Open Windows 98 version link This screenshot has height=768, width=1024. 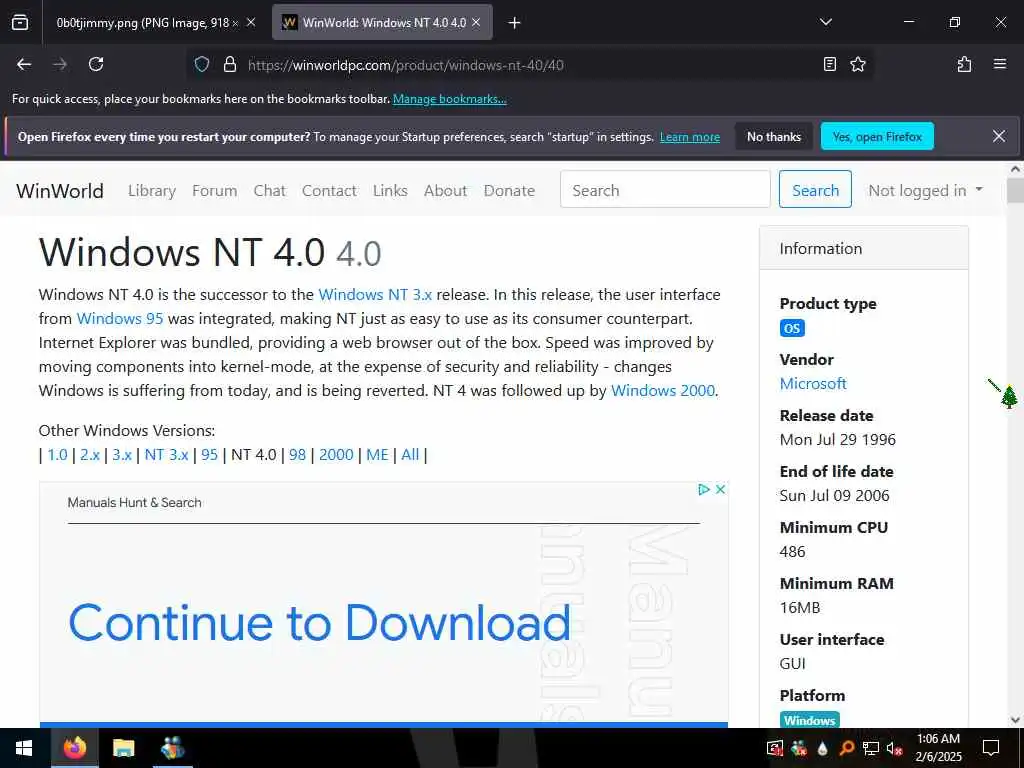[297, 455]
